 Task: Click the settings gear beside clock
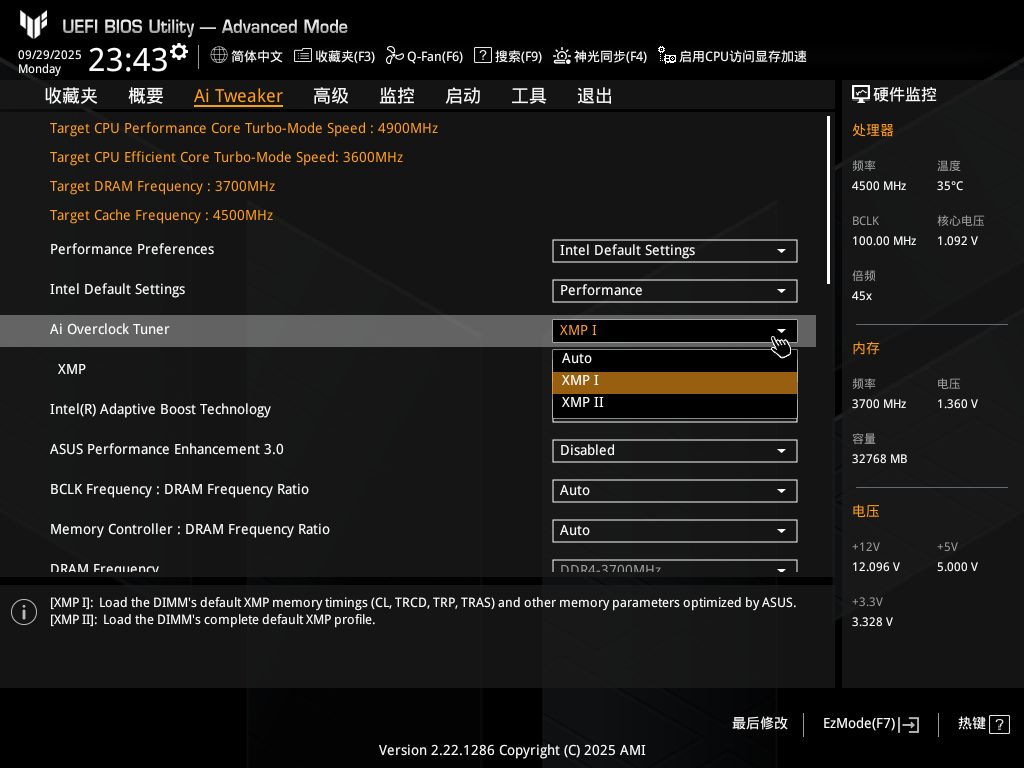[179, 52]
